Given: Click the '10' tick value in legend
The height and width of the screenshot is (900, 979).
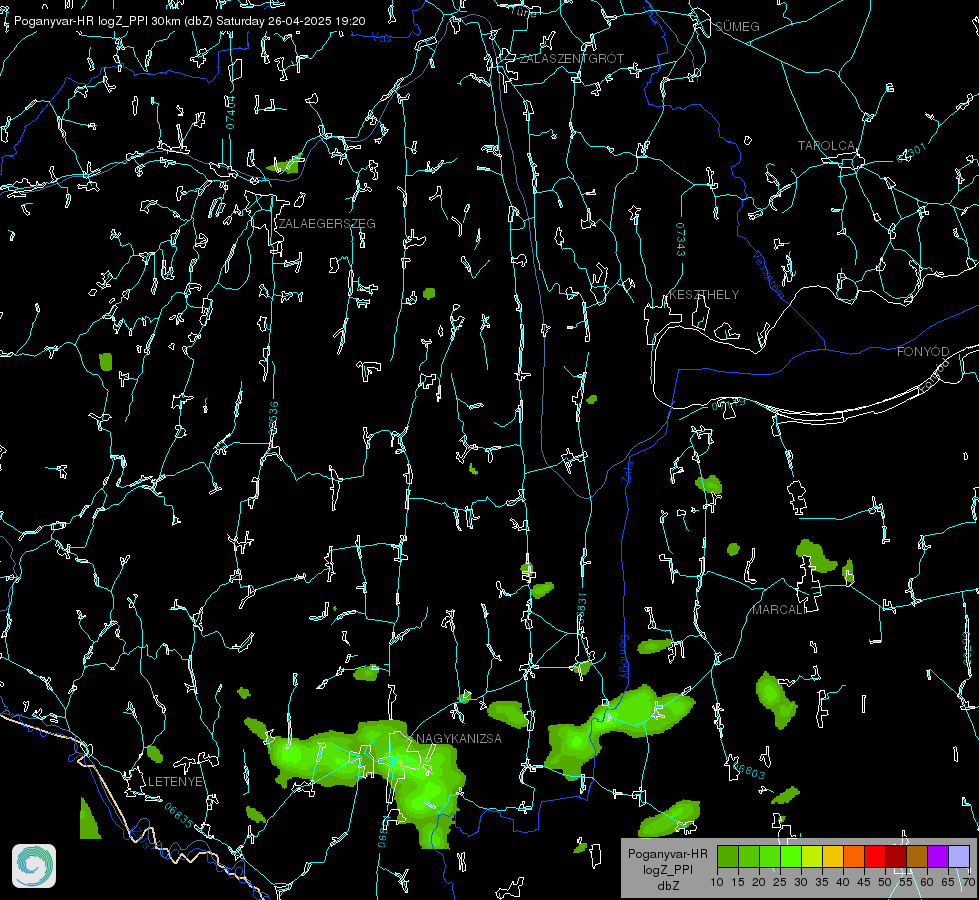Looking at the screenshot, I should (x=717, y=882).
